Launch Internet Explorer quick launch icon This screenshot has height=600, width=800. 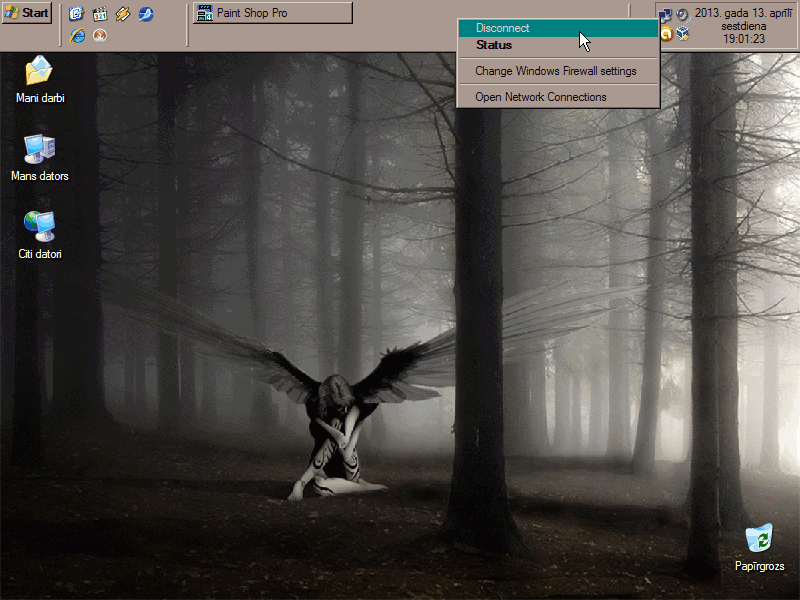click(x=78, y=35)
